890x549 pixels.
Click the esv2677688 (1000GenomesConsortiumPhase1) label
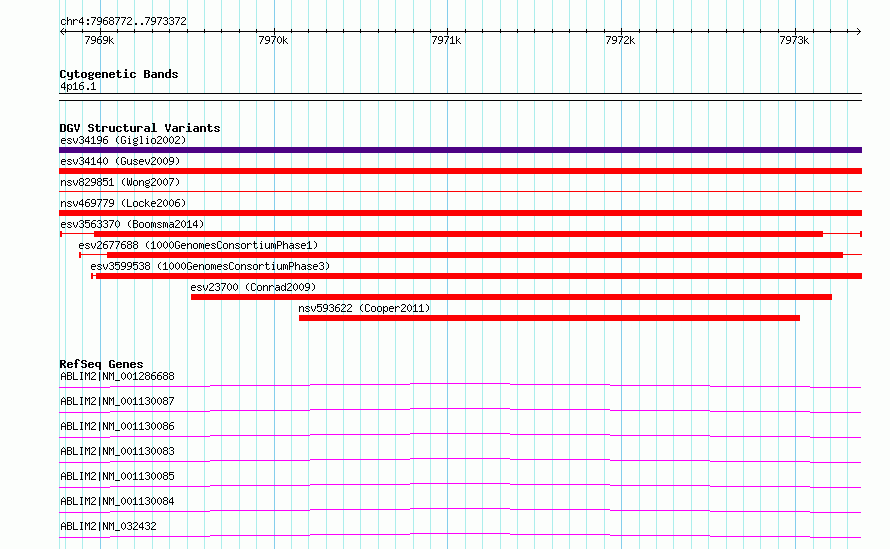(x=198, y=245)
